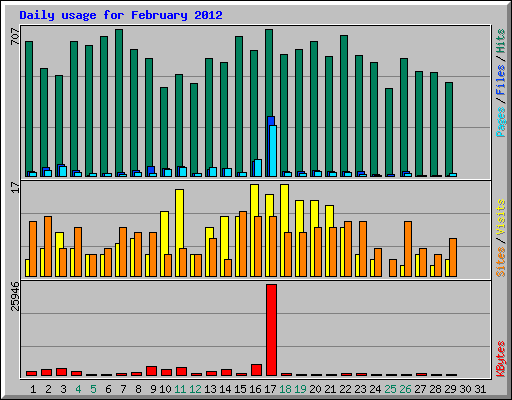Click the orange sites bar for day 26
Screen dimensions: 512x400
coord(408,249)
